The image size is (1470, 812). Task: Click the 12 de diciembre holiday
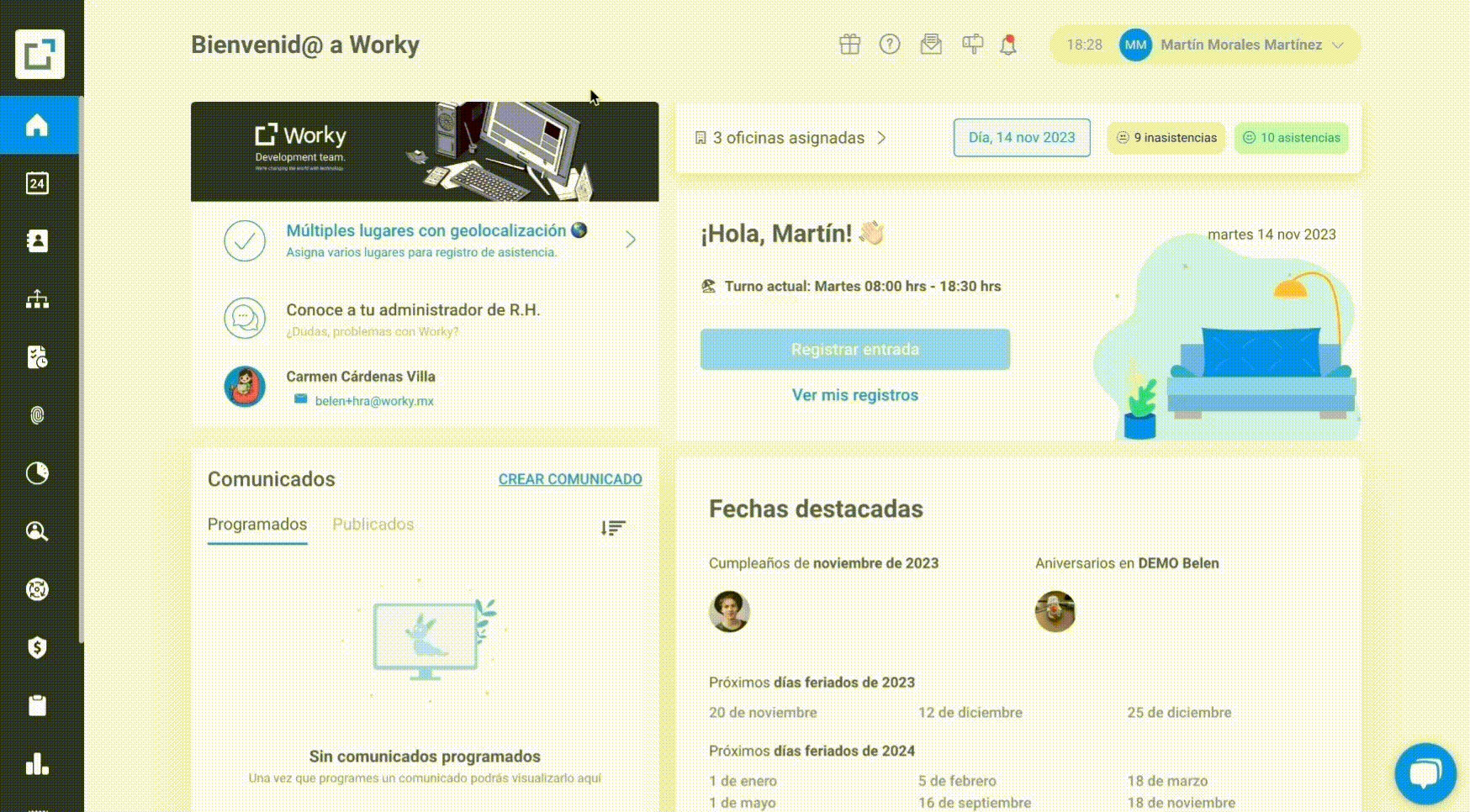pyautogui.click(x=970, y=713)
